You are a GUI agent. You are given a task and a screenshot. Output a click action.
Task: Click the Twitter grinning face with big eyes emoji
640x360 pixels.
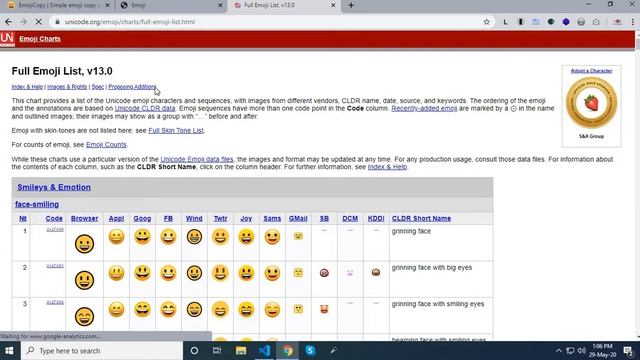click(x=220, y=273)
